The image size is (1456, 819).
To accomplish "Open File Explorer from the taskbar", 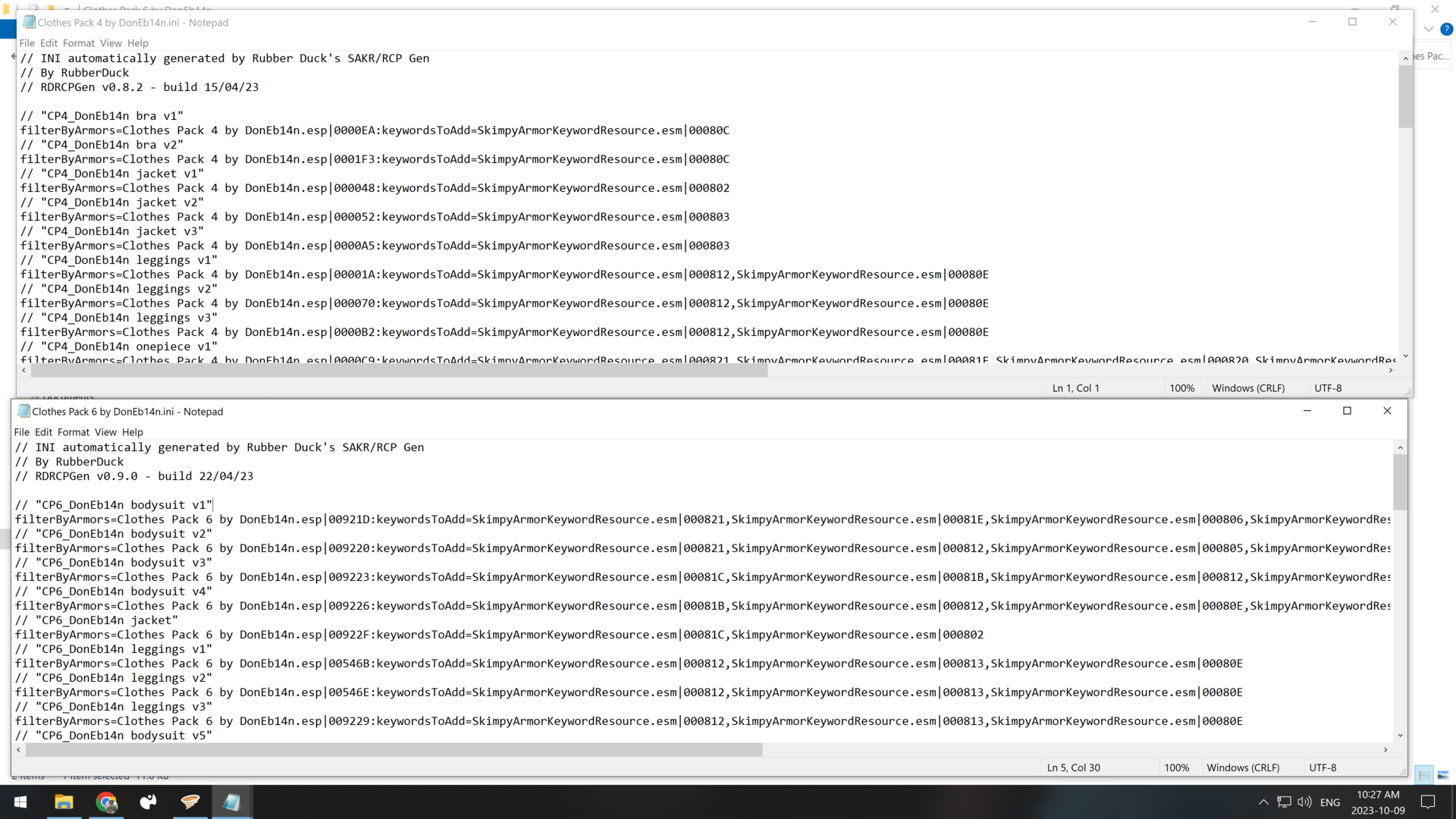I will click(x=64, y=802).
